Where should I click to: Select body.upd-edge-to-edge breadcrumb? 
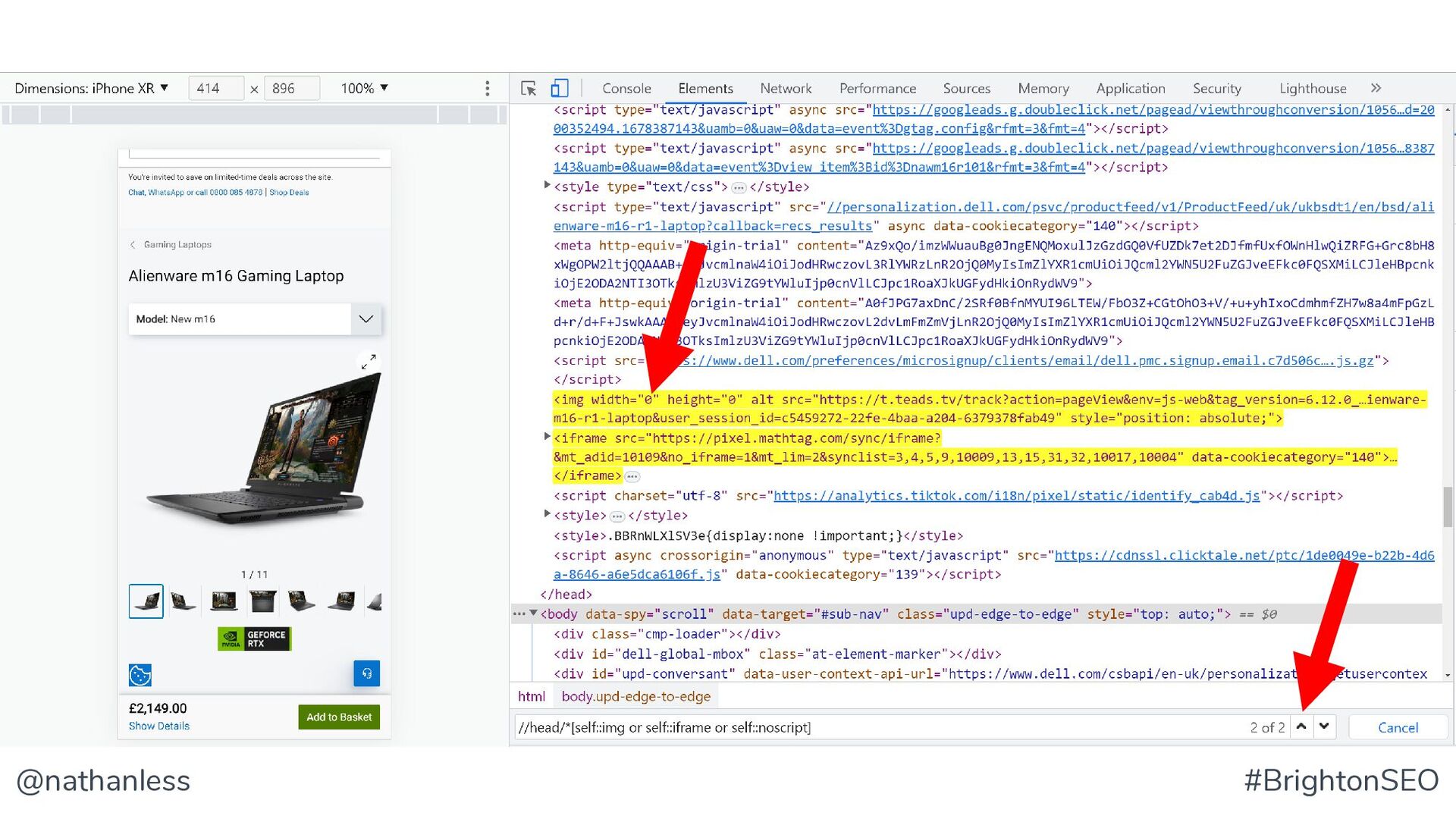[635, 696]
